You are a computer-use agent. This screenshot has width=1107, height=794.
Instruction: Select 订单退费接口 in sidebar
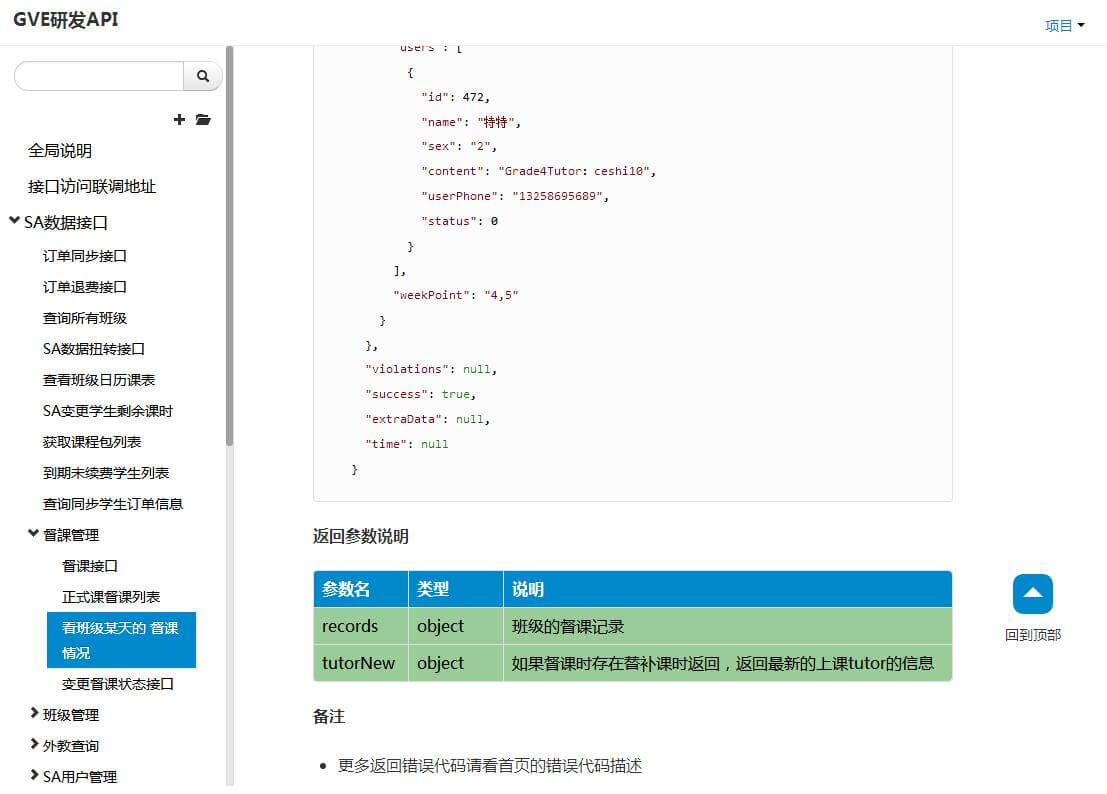coord(85,287)
